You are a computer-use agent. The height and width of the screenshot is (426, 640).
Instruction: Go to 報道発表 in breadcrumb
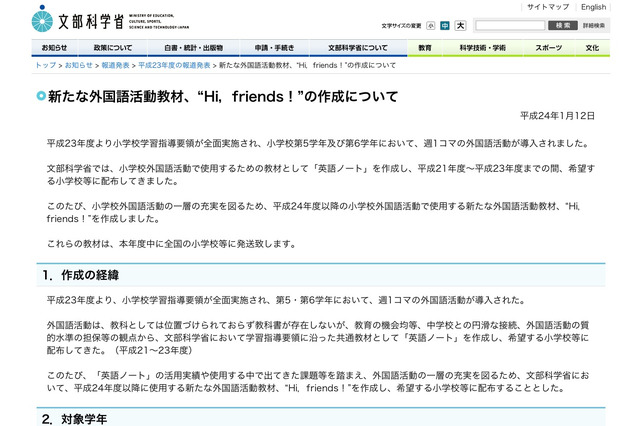click(x=116, y=65)
